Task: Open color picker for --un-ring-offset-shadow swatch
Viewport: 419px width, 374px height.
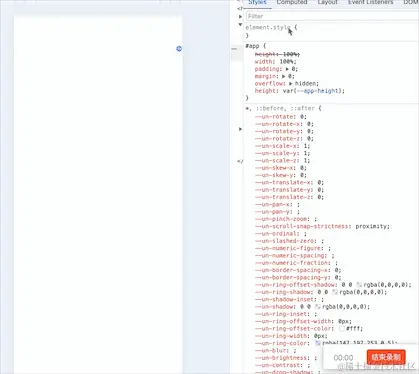Action: pyautogui.click(x=359, y=285)
